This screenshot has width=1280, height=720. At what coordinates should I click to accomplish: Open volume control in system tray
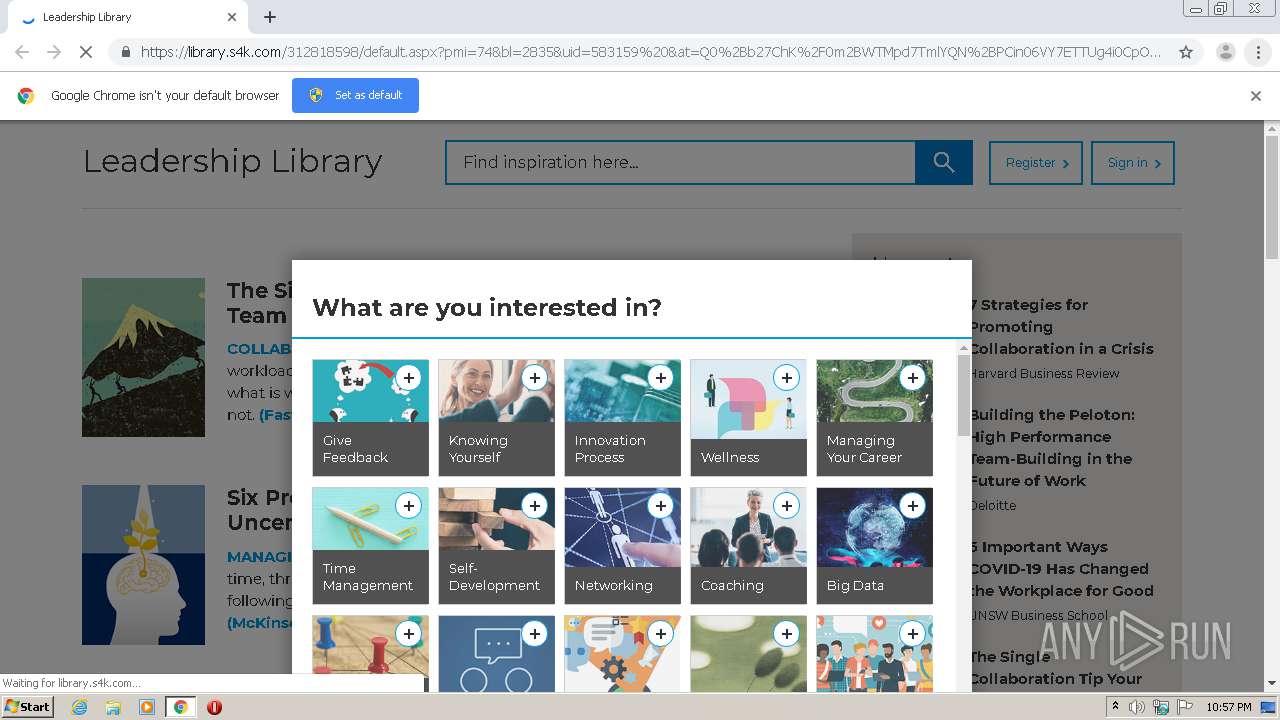[x=1137, y=707]
